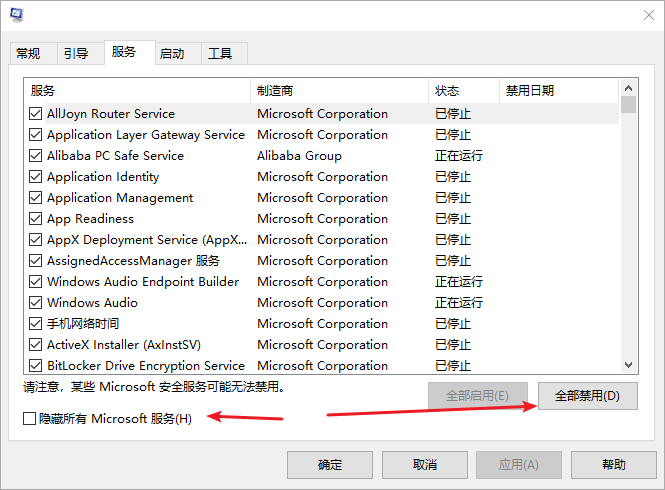This screenshot has width=665, height=490.
Task: Click the msconfig icon in title bar
Action: point(17,15)
